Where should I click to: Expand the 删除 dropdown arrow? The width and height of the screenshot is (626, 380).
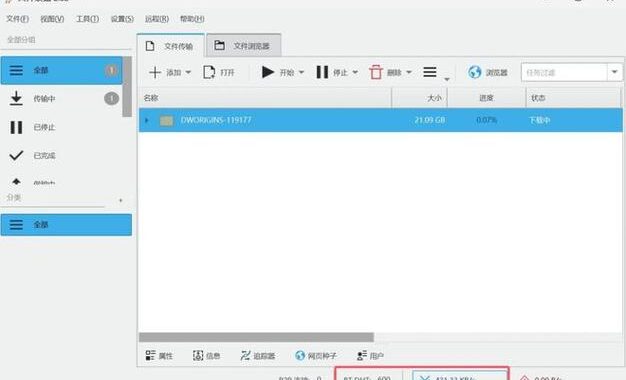(x=409, y=73)
